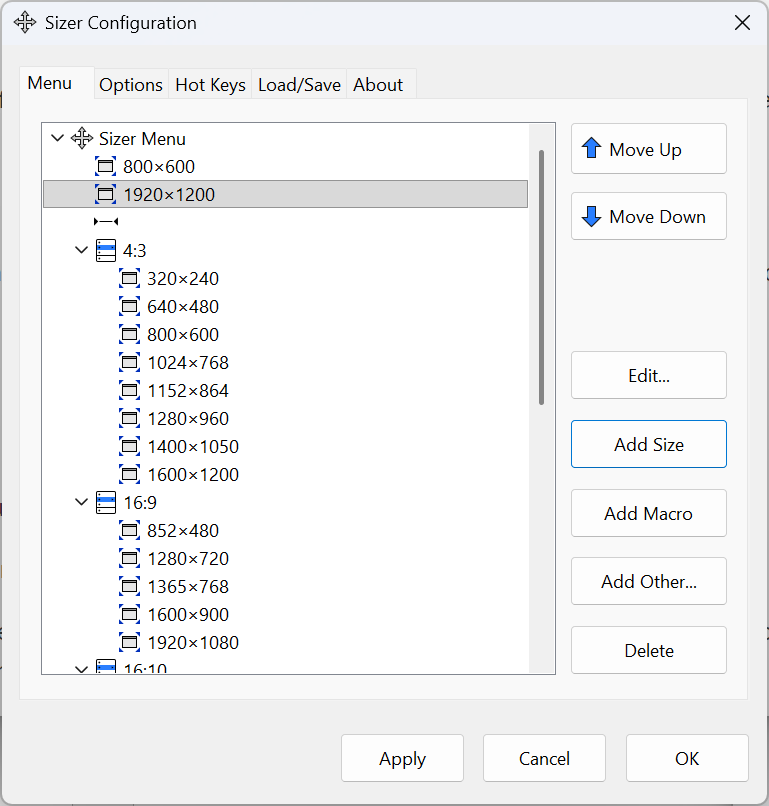Select the 640×480 size entry
The height and width of the screenshot is (806, 769).
point(183,306)
